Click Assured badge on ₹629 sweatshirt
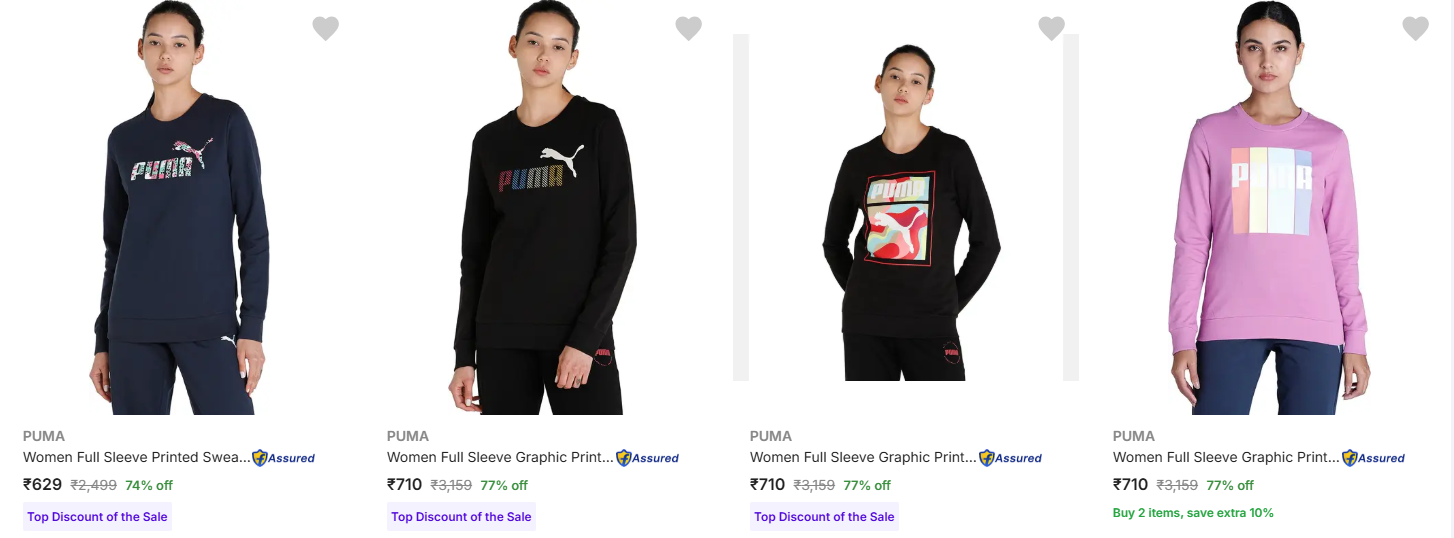Screen dimensions: 1454x538 (284, 458)
